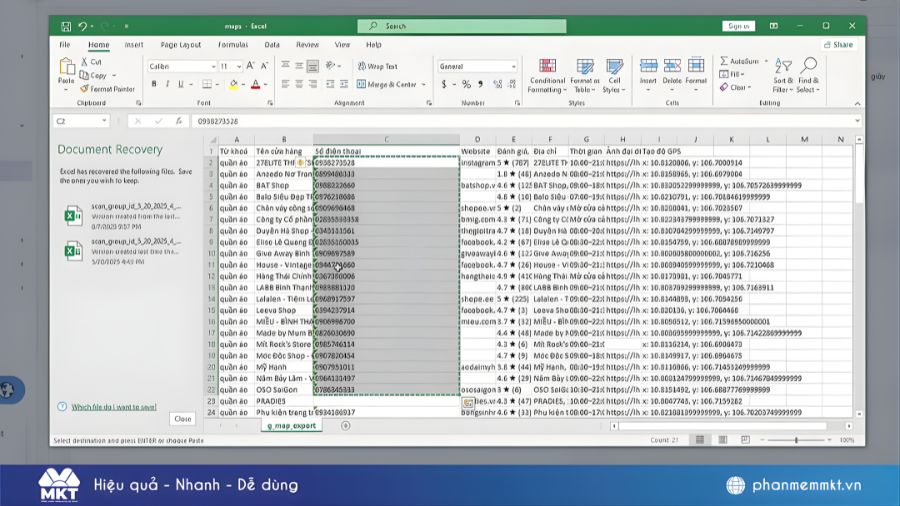
Task: Apply accounting dollar format
Action: [x=444, y=84]
